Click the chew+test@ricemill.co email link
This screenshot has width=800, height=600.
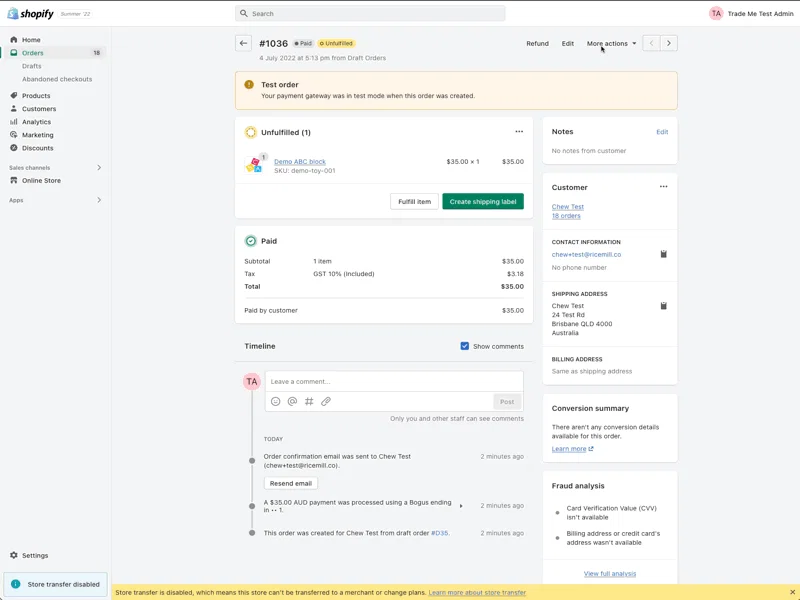point(586,255)
